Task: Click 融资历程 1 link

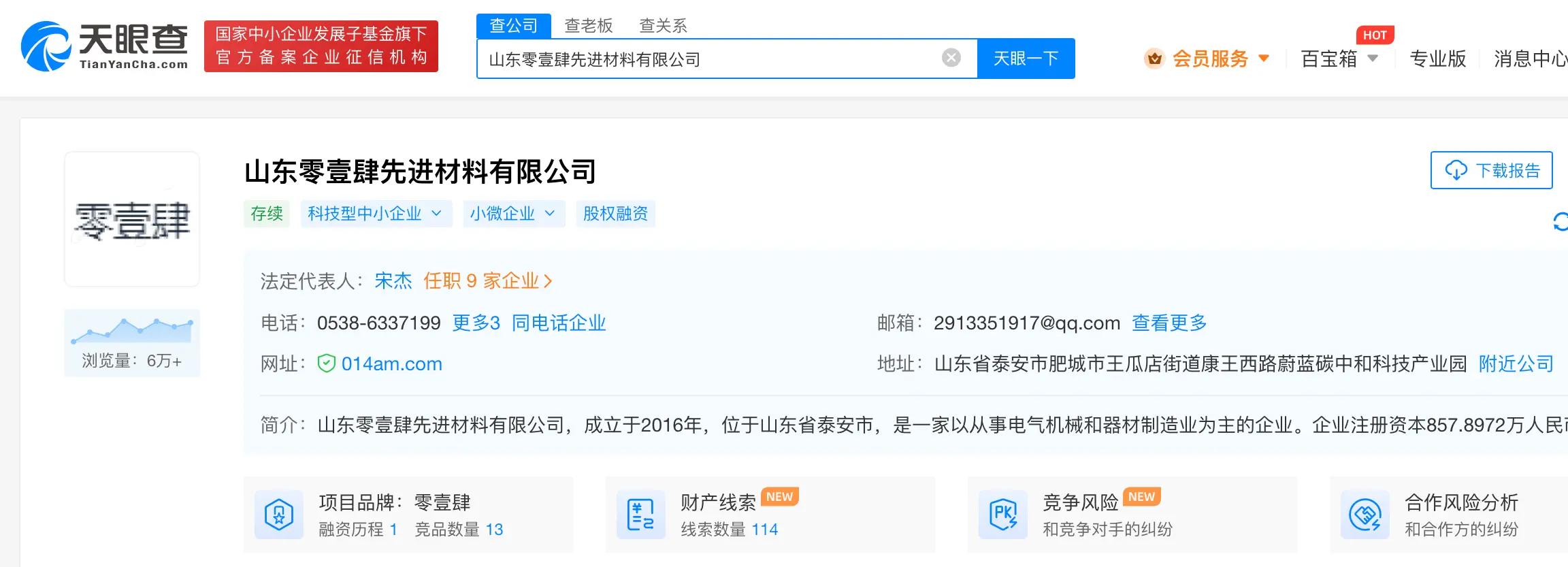Action: tap(358, 530)
